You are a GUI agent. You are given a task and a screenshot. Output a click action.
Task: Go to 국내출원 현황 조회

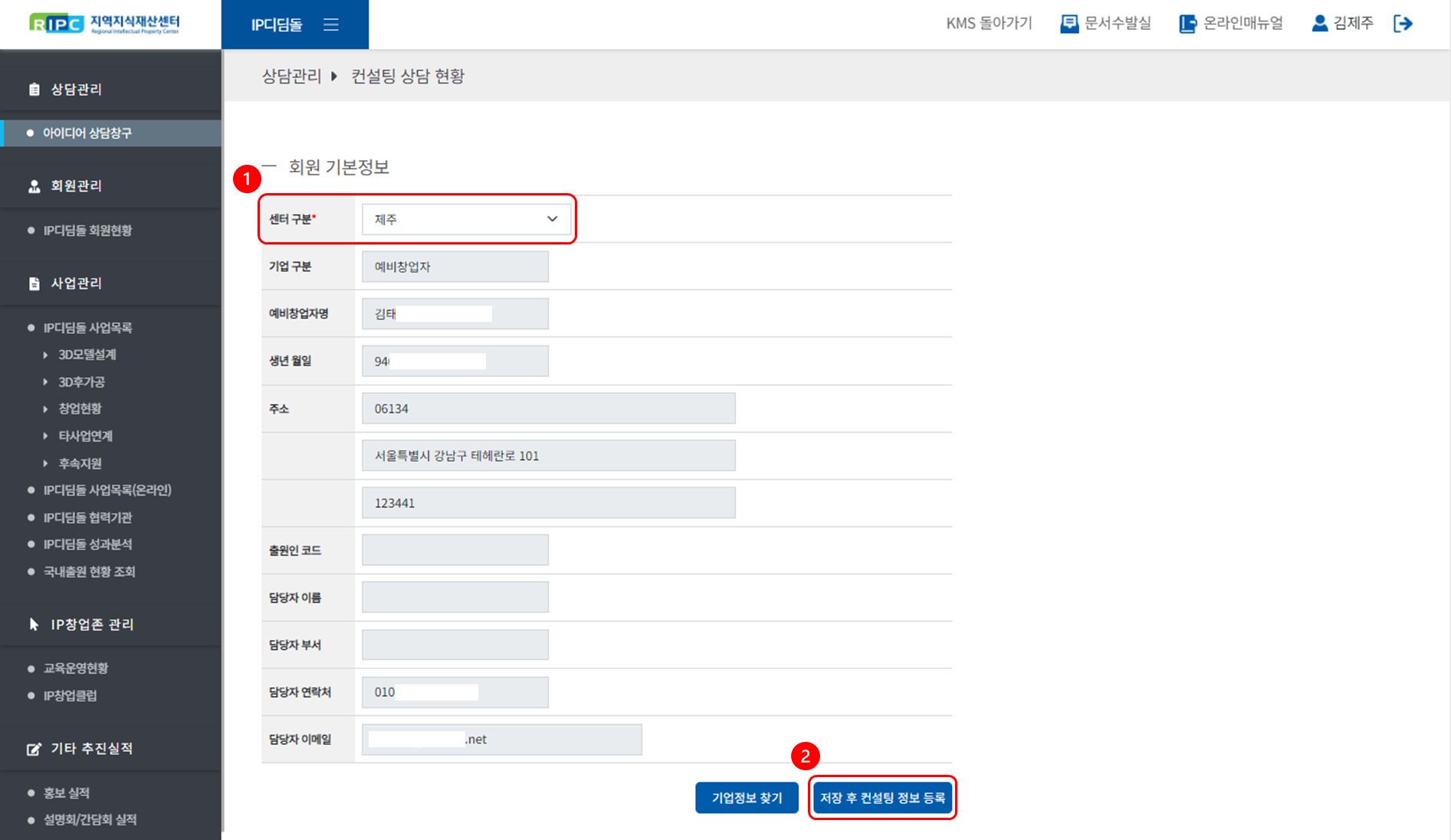point(89,572)
